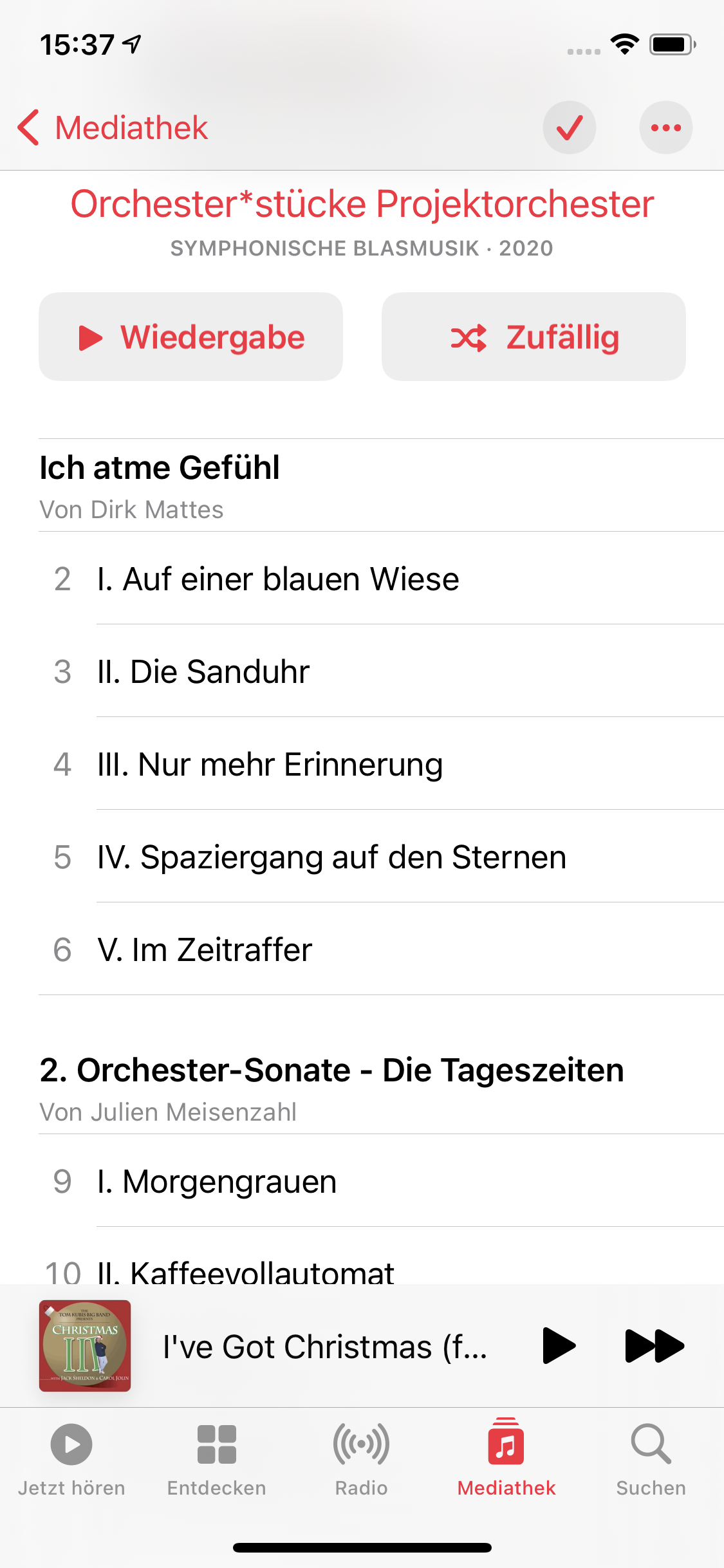Toggle the red checkmark downloaded button
724x1568 pixels.
[569, 127]
